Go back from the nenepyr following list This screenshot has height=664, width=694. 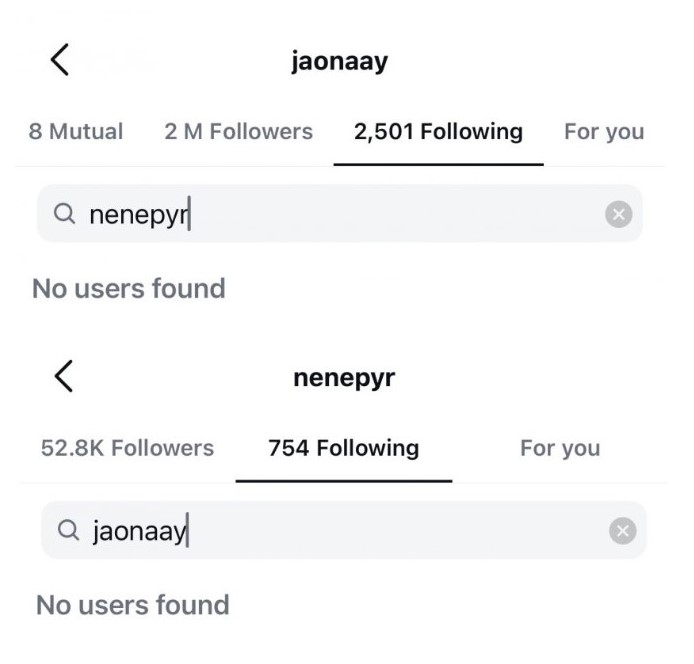64,376
